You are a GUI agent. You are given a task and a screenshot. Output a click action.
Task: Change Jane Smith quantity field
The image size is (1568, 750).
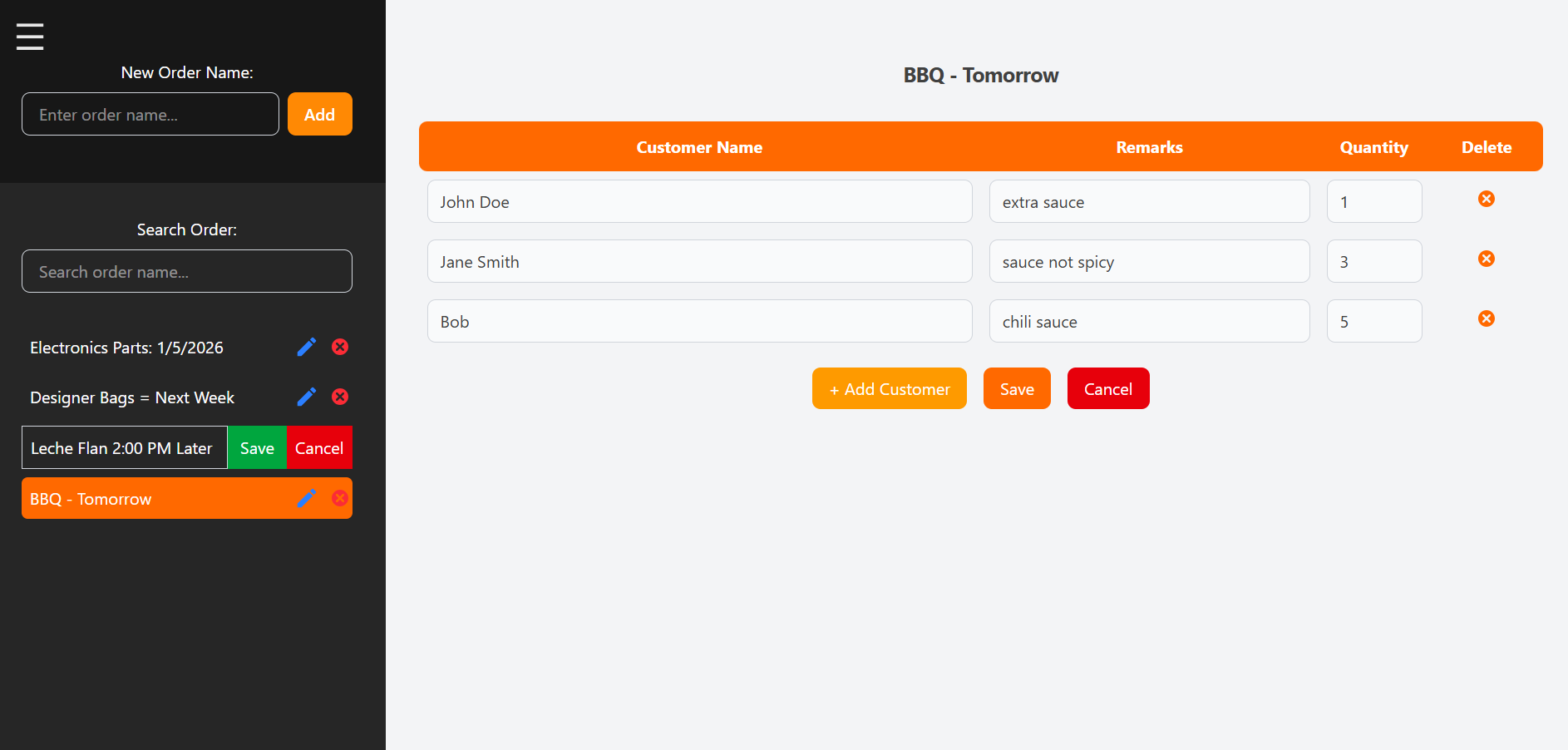click(x=1374, y=261)
